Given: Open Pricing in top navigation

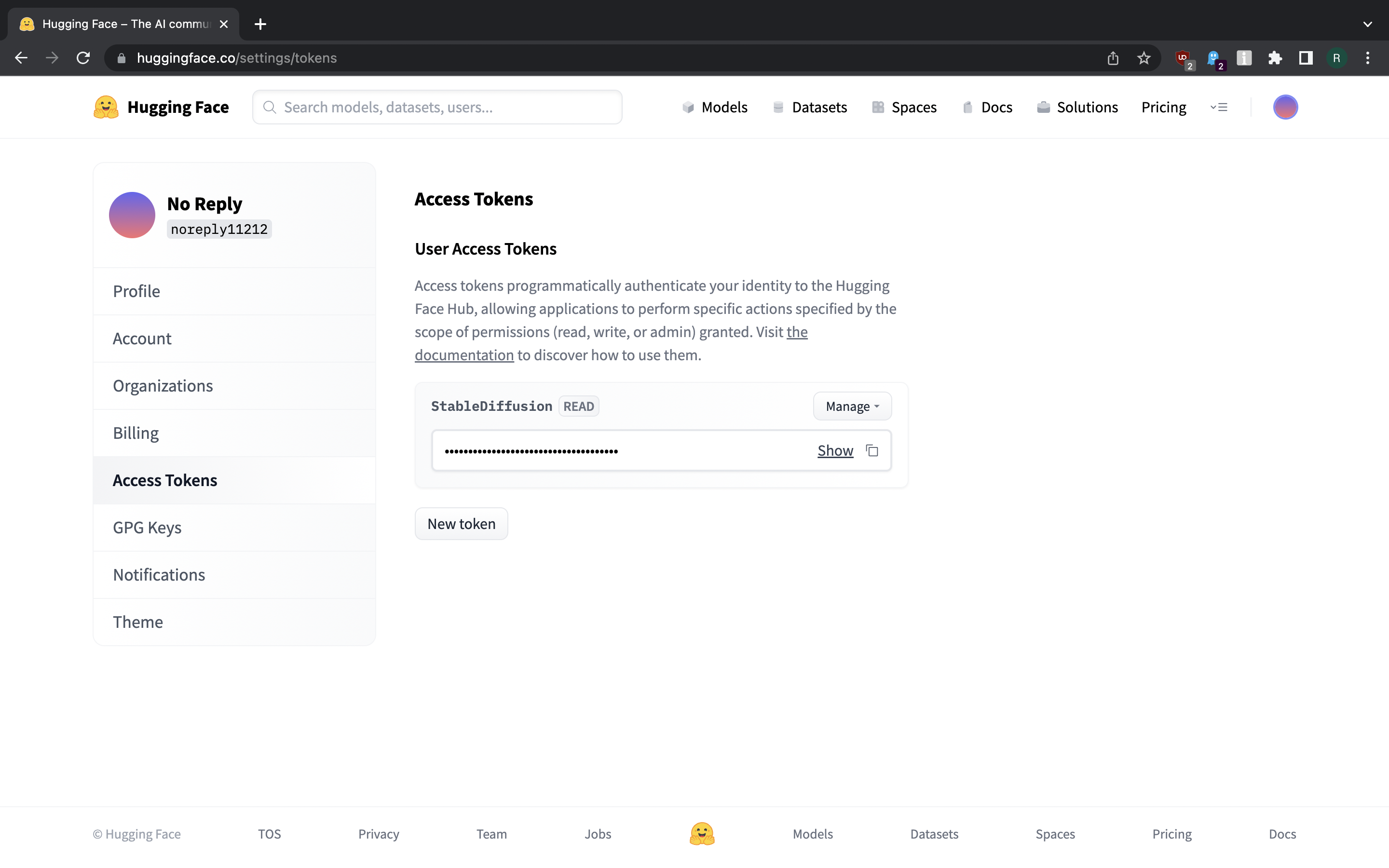Looking at the screenshot, I should (1163, 108).
